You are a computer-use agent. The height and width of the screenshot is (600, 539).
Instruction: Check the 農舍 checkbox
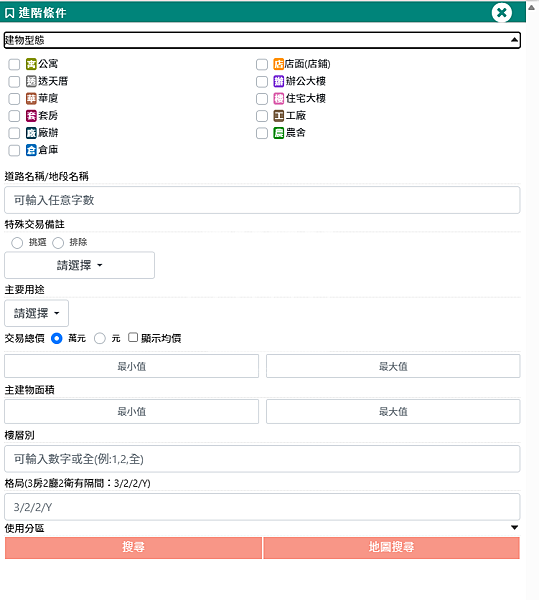(x=262, y=133)
